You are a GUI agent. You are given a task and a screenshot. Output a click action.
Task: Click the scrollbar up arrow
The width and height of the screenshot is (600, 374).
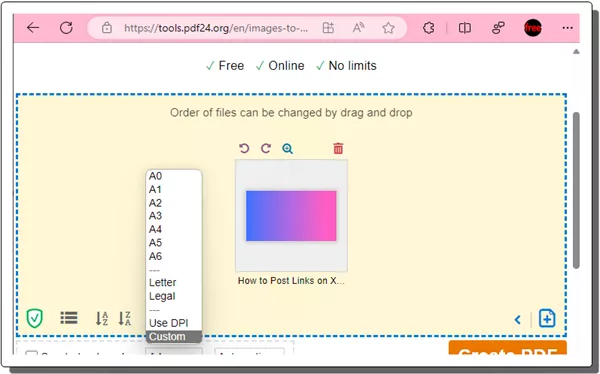tap(576, 52)
